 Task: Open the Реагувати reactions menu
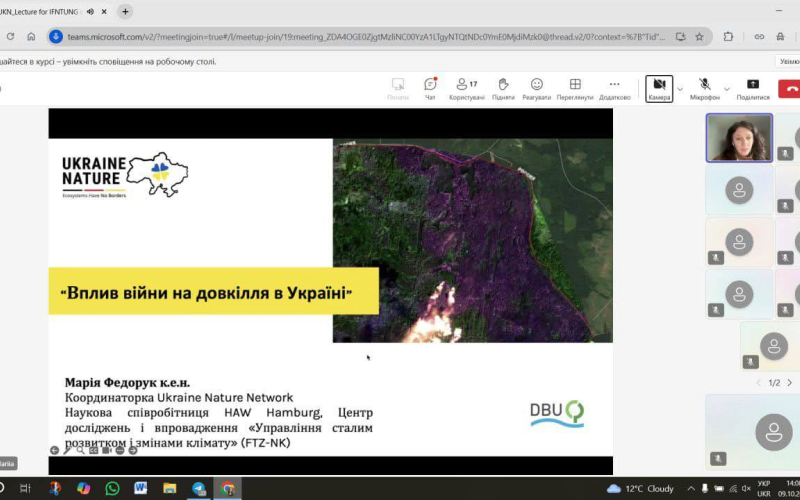click(537, 88)
